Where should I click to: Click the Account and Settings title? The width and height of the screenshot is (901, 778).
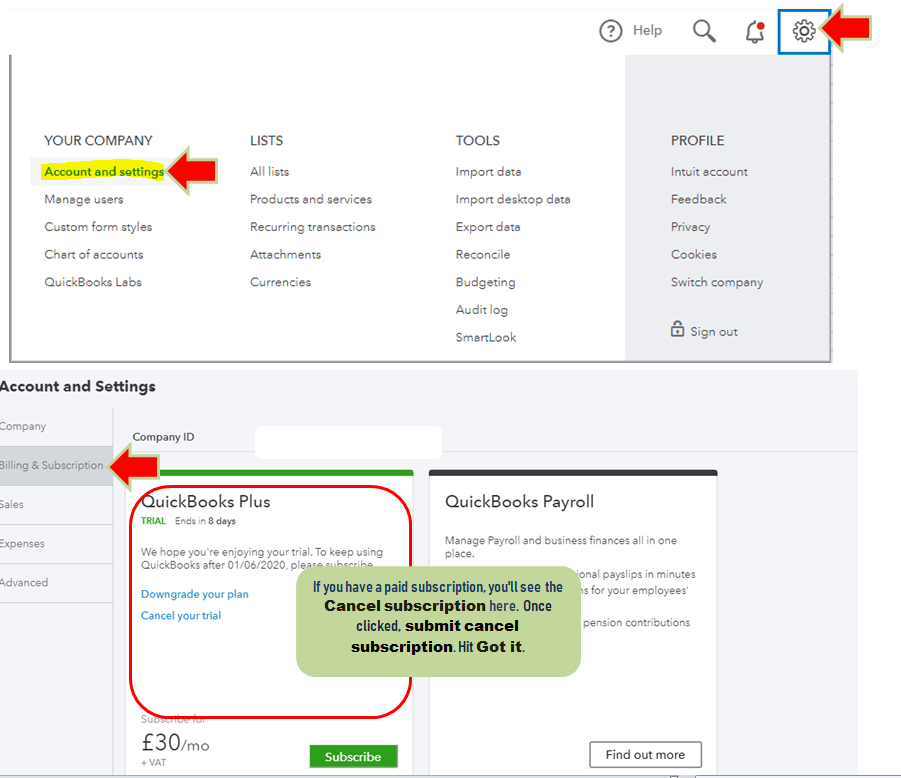(78, 386)
